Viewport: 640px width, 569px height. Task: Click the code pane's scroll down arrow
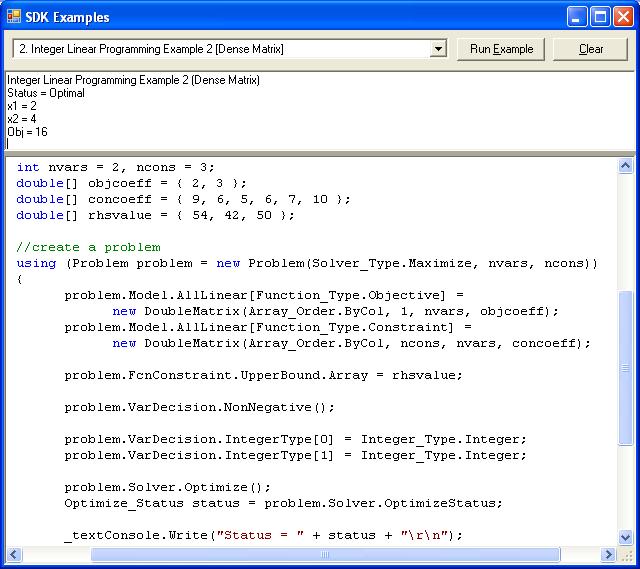pyautogui.click(x=626, y=538)
